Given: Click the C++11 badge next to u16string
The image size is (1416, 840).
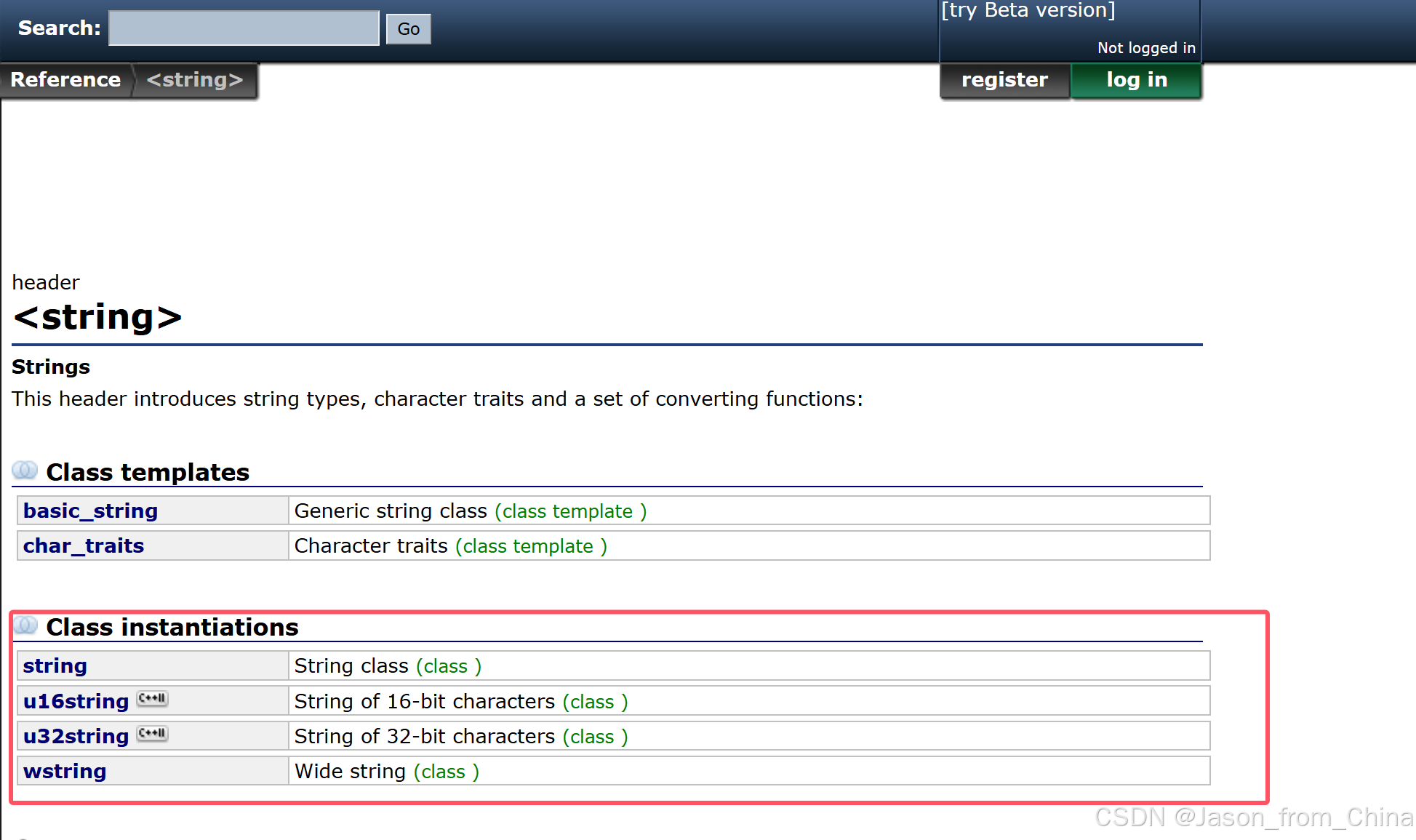Looking at the screenshot, I should (153, 699).
